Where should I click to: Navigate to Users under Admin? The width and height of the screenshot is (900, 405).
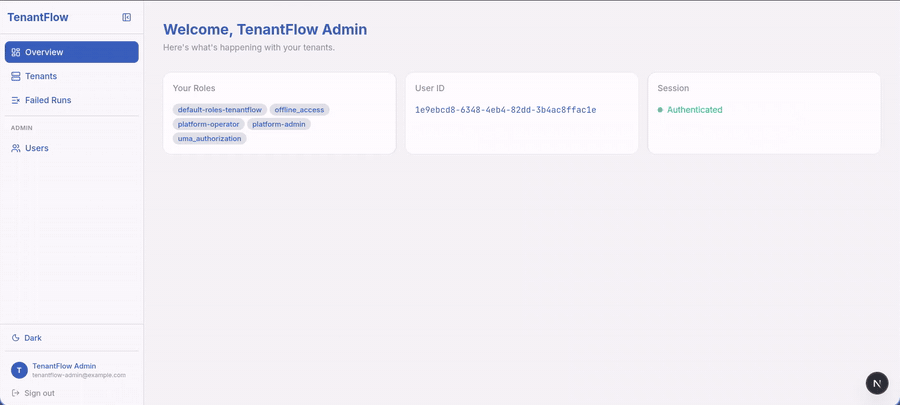point(72,148)
